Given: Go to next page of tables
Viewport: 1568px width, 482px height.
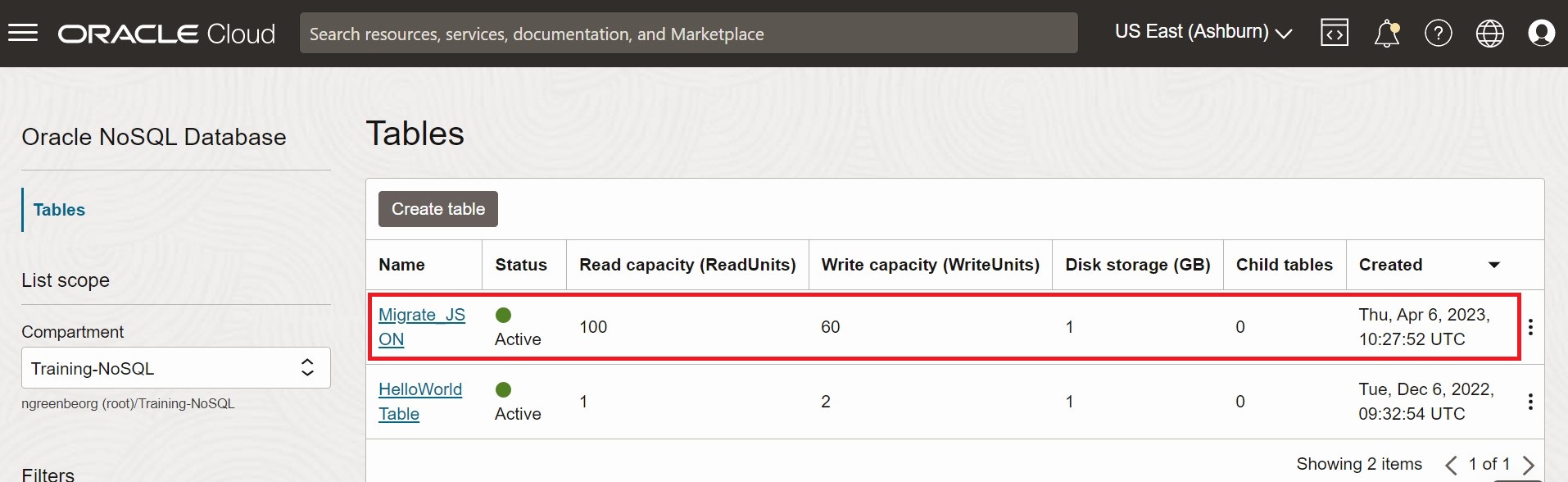Looking at the screenshot, I should click(x=1529, y=465).
